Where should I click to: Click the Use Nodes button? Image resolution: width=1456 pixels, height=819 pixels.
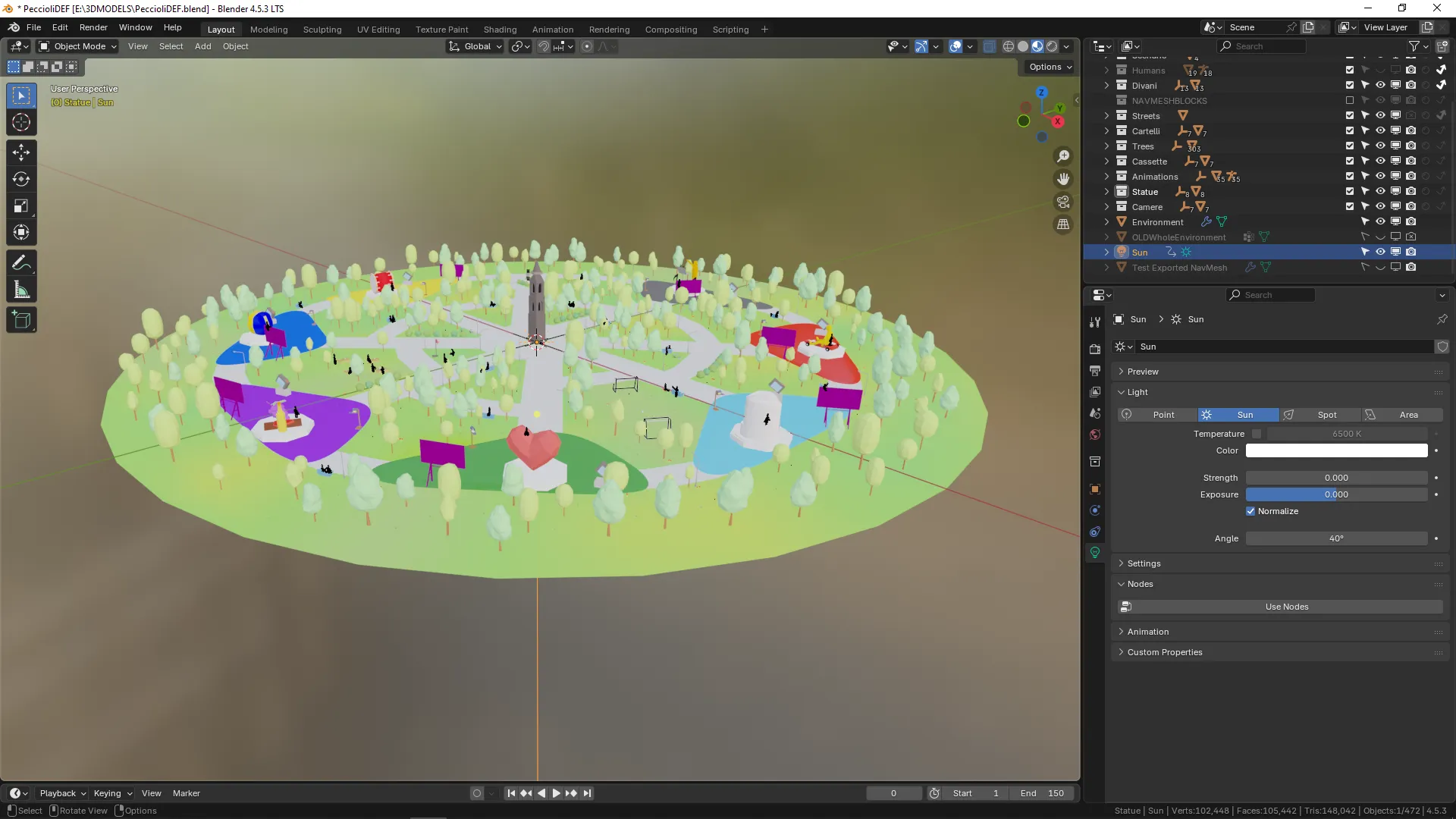click(x=1286, y=607)
